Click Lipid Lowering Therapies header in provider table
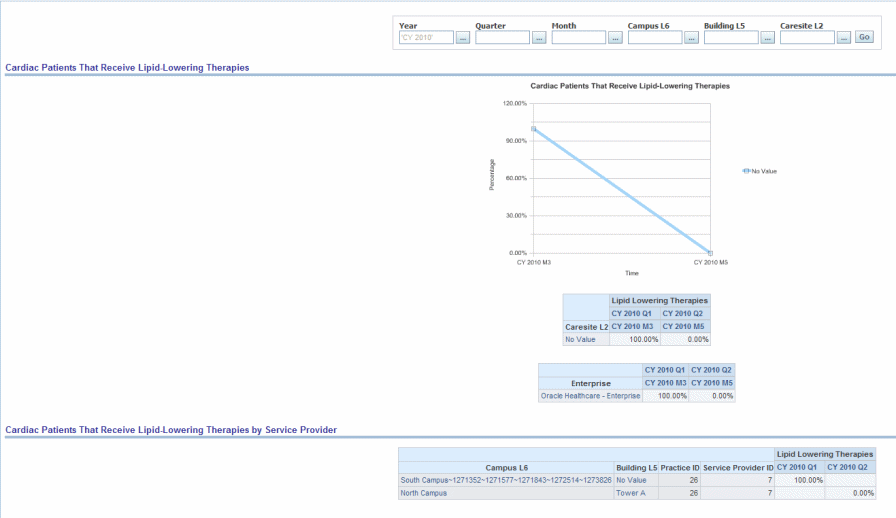Viewport: 896px width, 518px height. tap(825, 454)
